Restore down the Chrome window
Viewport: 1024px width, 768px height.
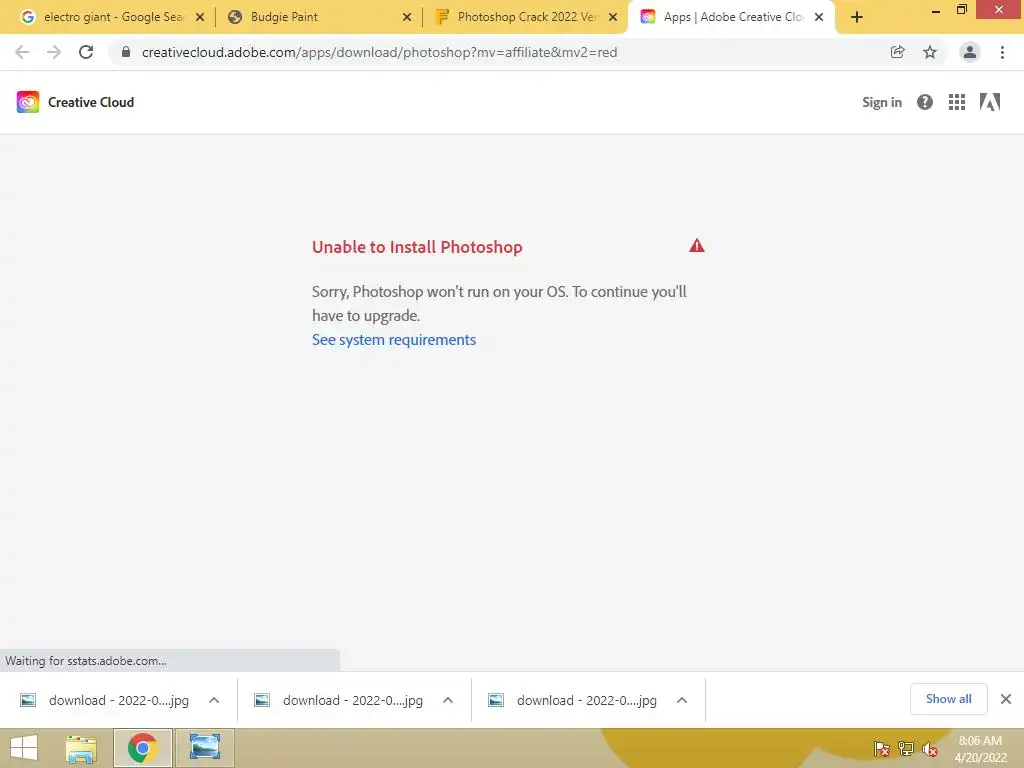(961, 10)
